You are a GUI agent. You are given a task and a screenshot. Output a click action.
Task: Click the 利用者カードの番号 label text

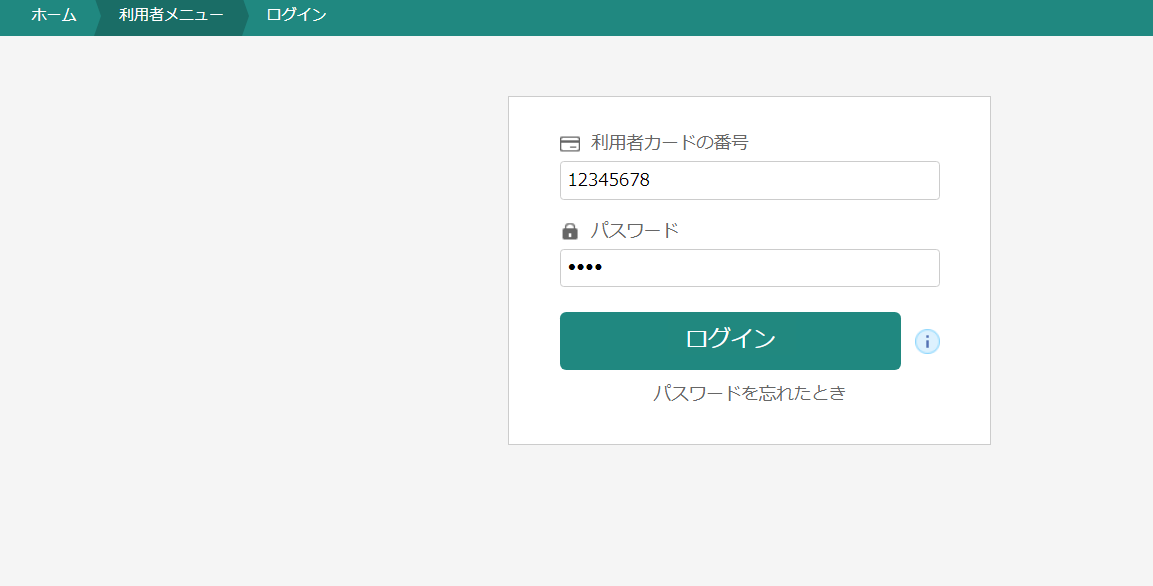click(x=669, y=143)
